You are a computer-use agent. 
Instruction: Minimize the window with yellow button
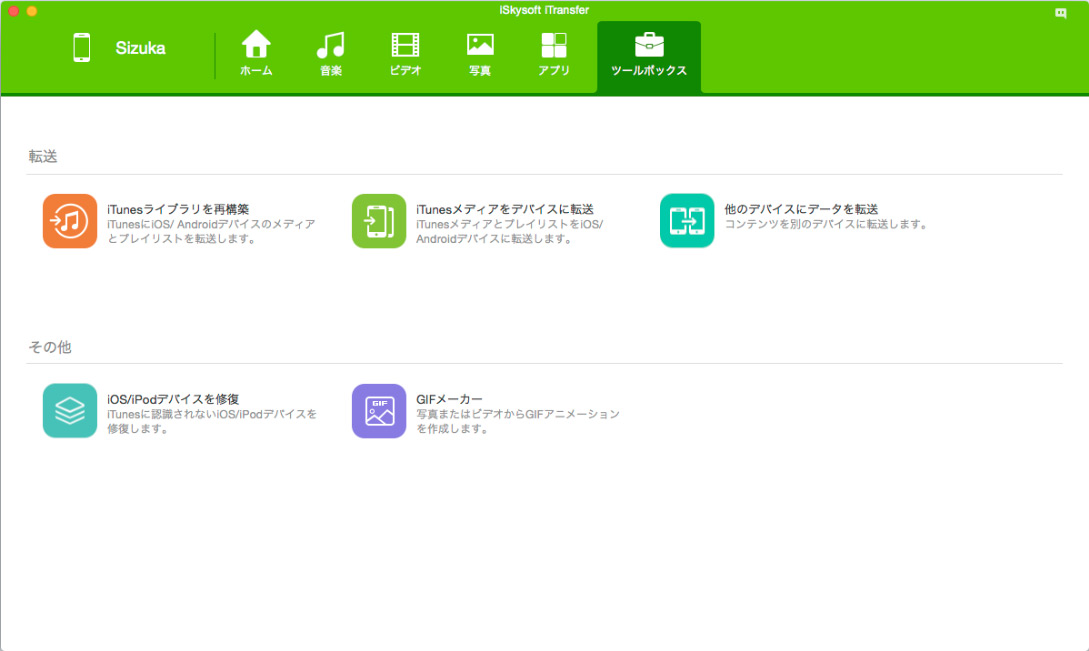pos(32,11)
